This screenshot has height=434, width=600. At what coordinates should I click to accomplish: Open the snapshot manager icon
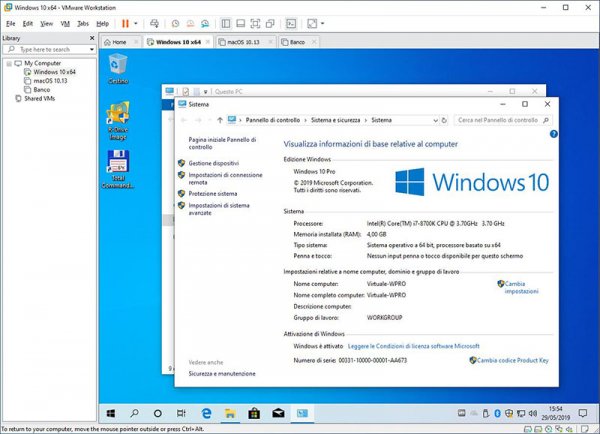pyautogui.click(x=205, y=24)
